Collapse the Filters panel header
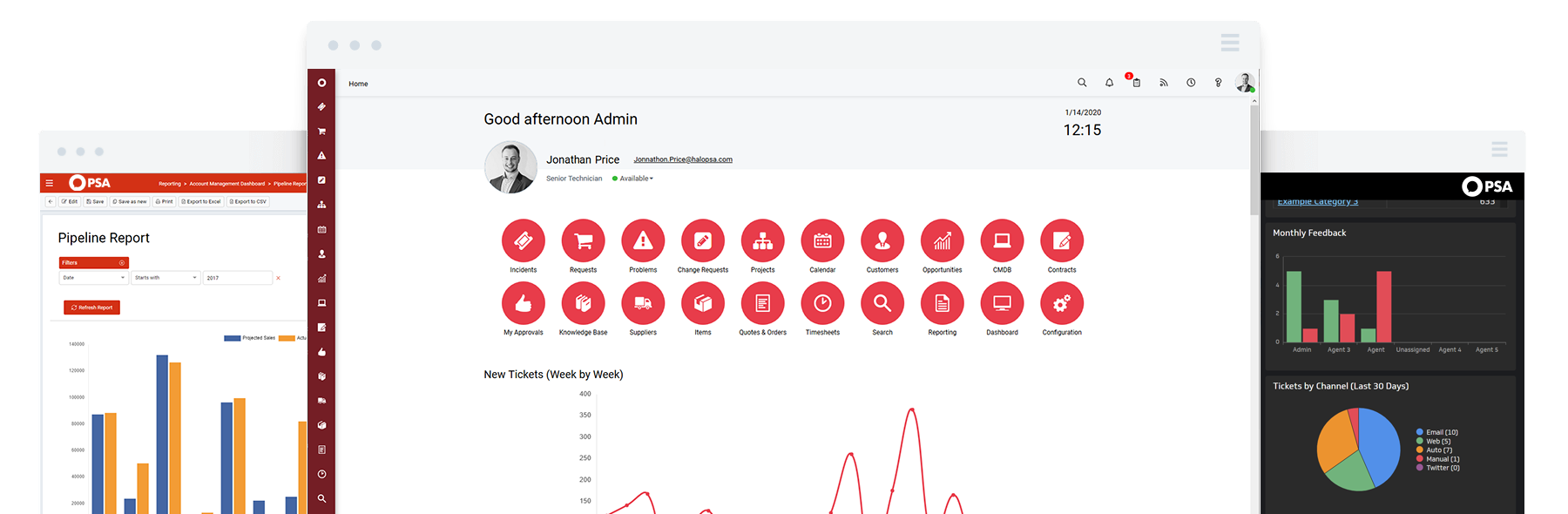Screen dimensions: 1568x514 (94, 262)
